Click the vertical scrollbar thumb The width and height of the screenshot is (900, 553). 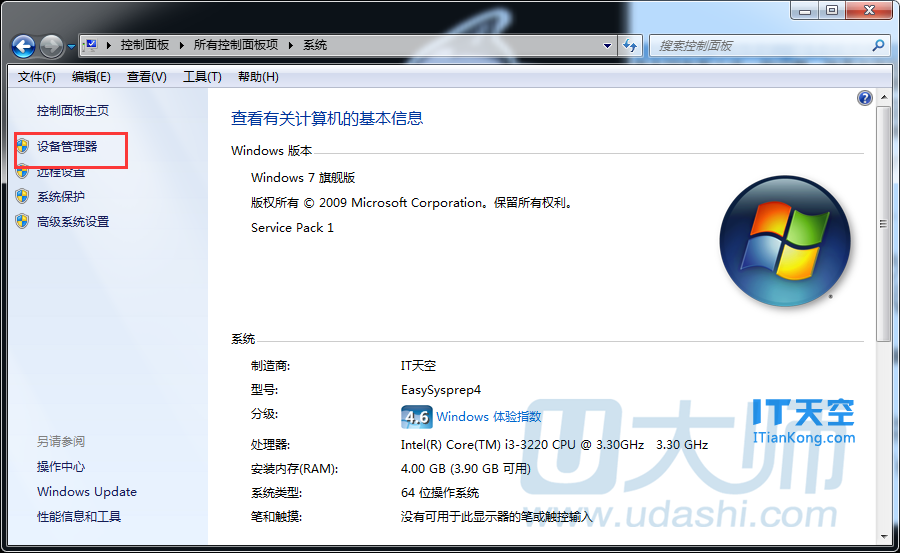pos(883,224)
